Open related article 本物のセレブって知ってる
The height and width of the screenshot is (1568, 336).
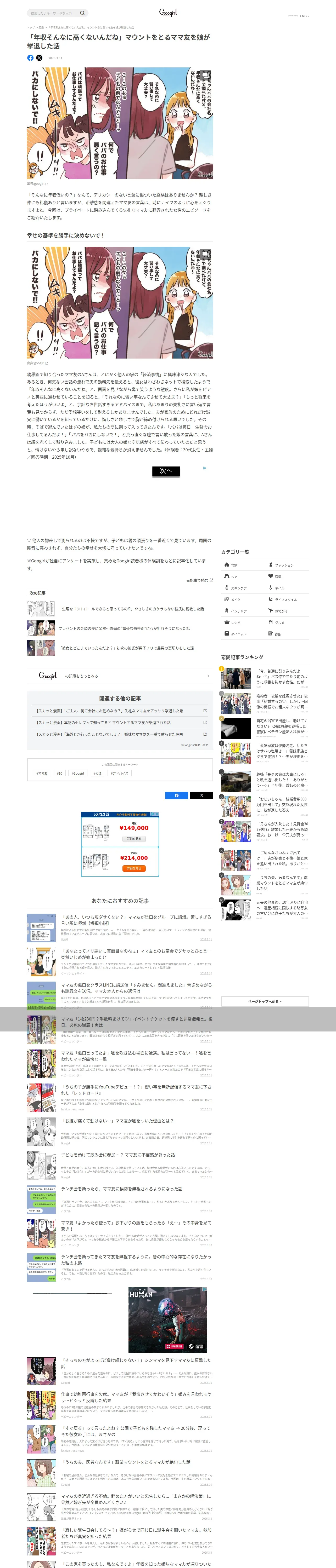click(x=120, y=723)
